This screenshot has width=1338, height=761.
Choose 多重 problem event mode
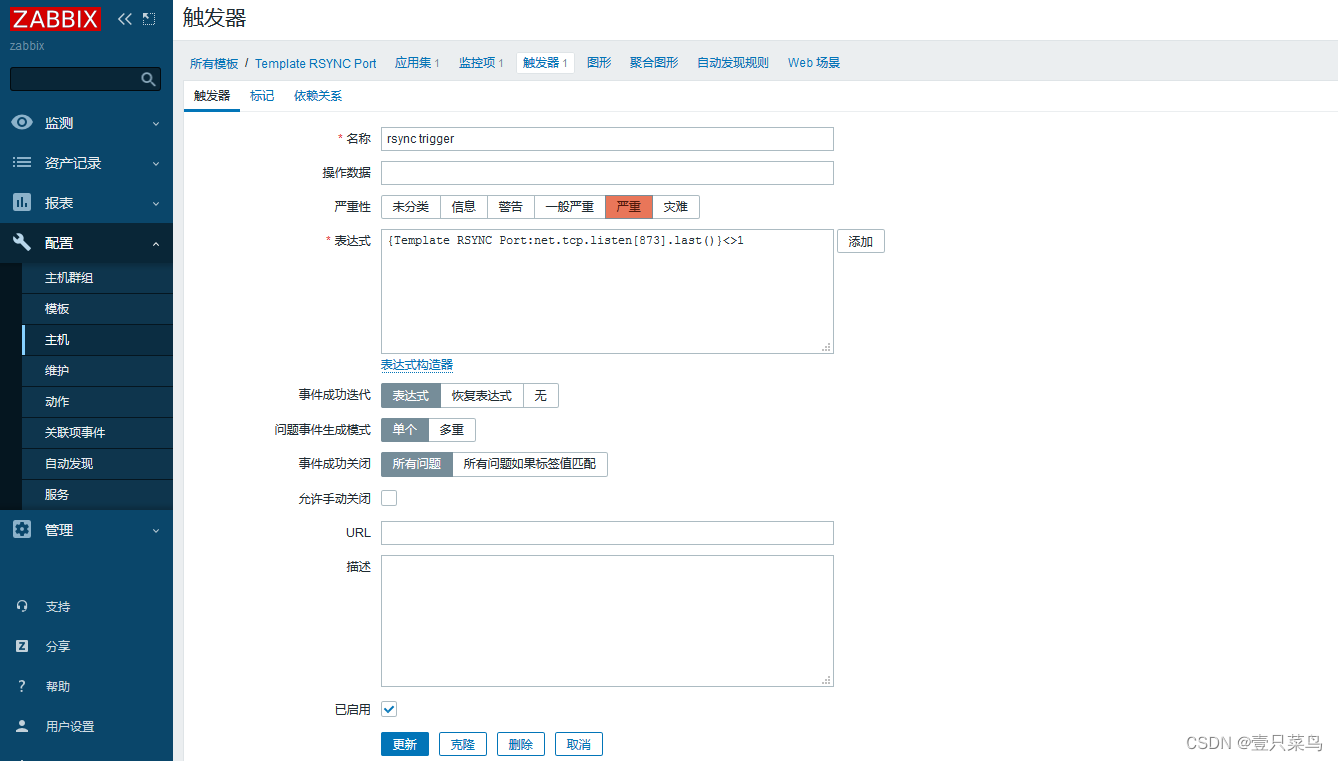[x=452, y=430]
